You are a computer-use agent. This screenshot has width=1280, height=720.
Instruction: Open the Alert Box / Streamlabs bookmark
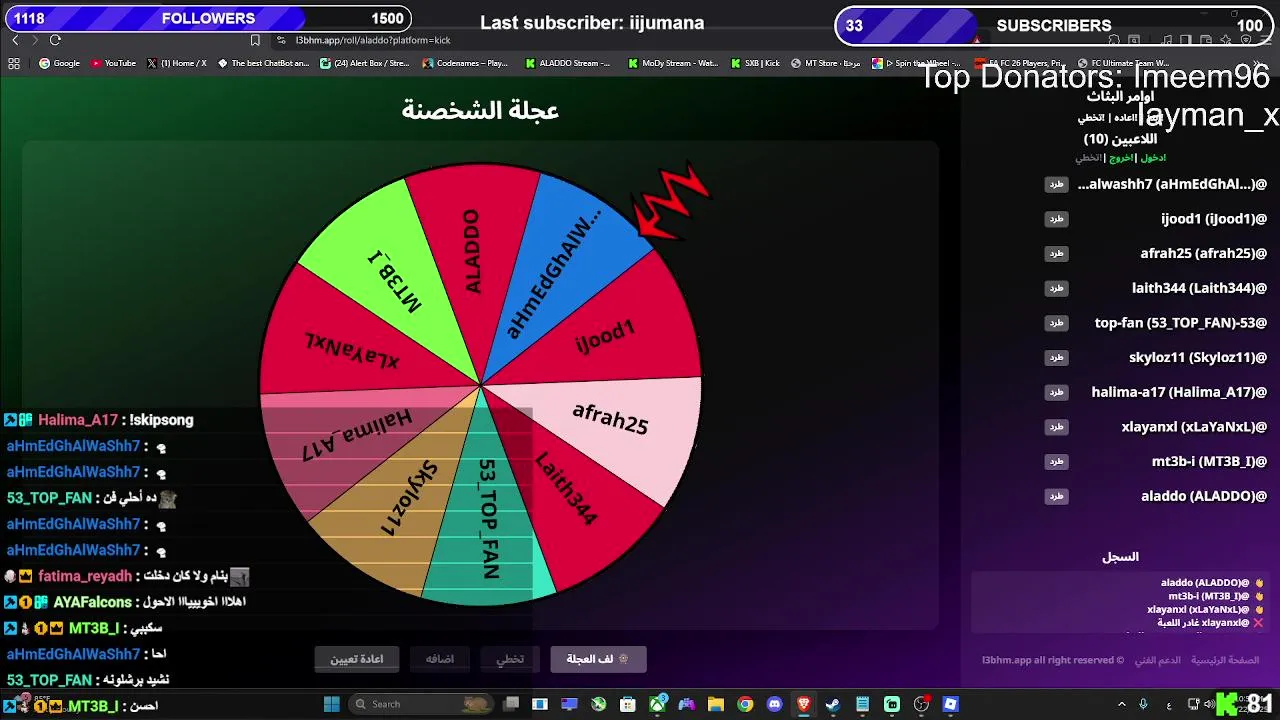pos(365,63)
